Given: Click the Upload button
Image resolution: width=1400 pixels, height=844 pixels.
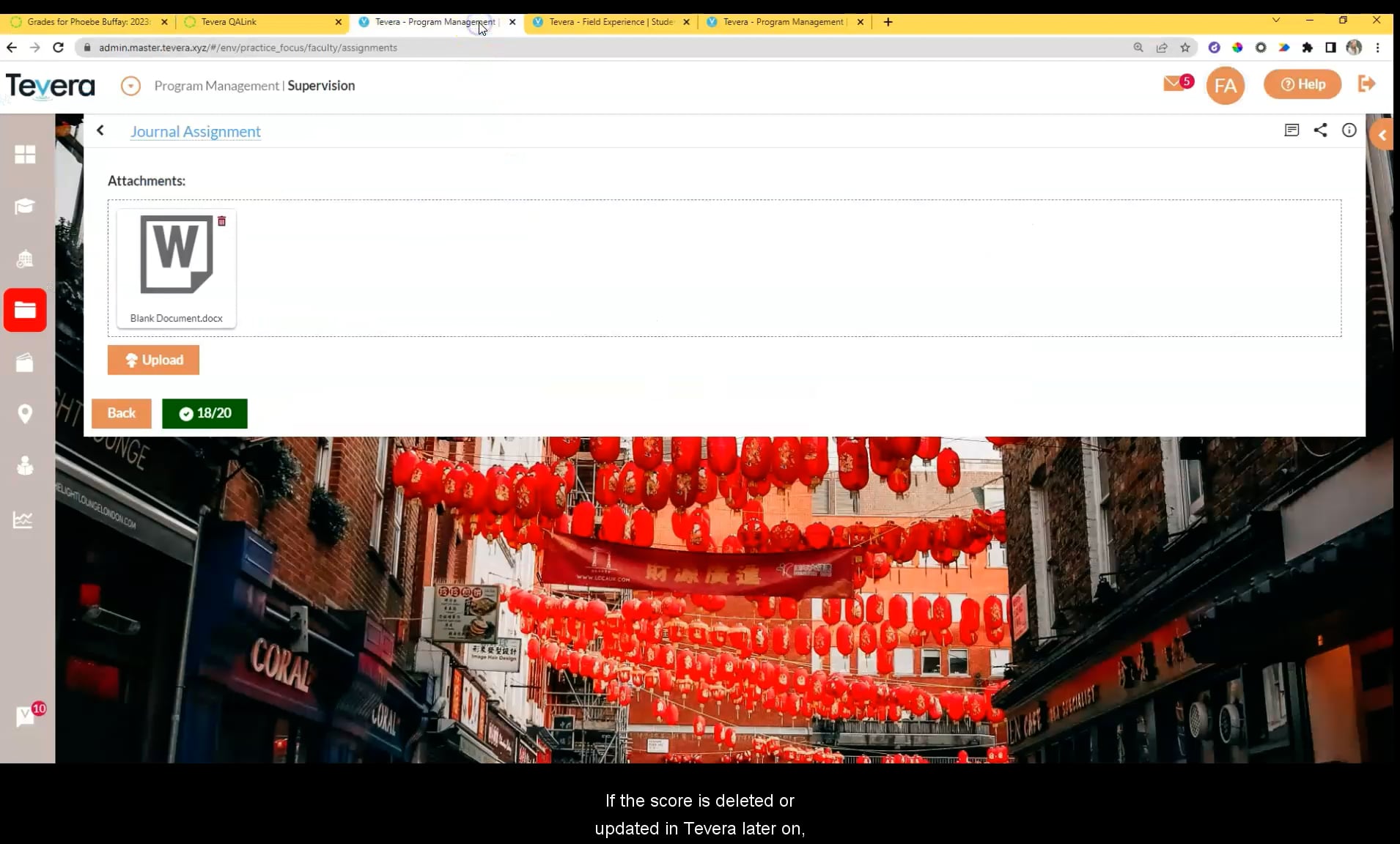Looking at the screenshot, I should (x=153, y=360).
